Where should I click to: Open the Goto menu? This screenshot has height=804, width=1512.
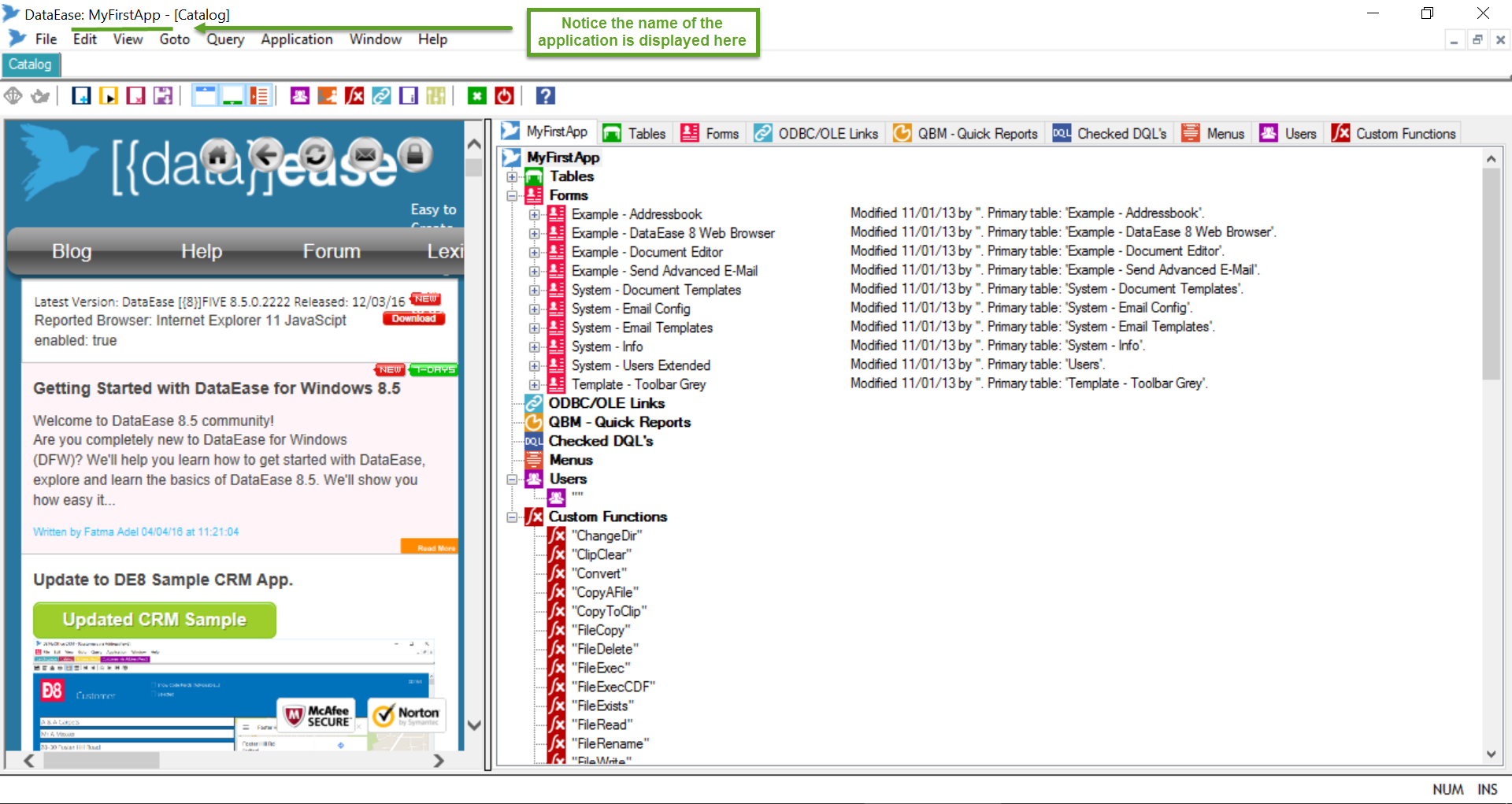click(x=174, y=39)
